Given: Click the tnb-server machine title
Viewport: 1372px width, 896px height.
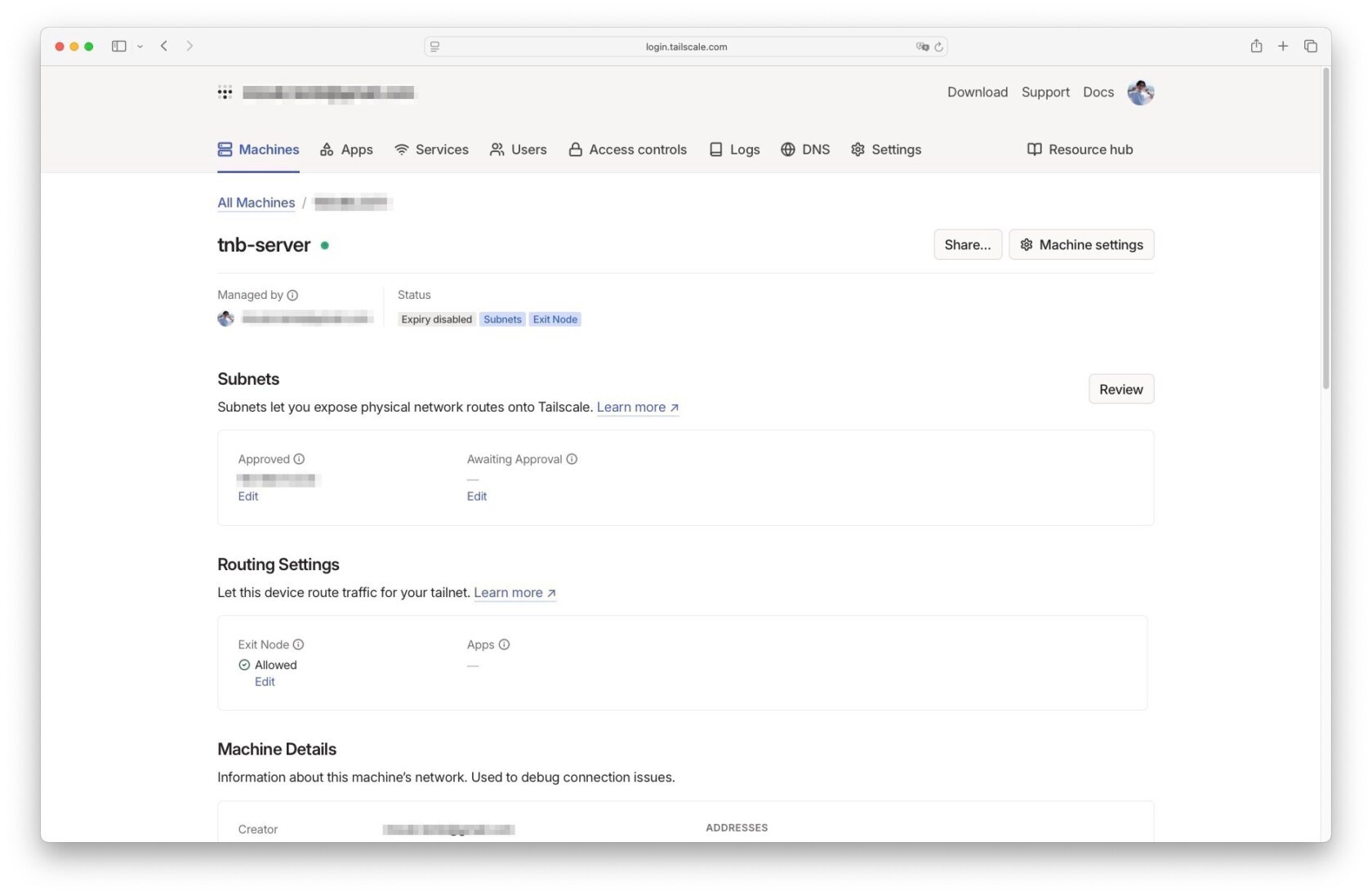Looking at the screenshot, I should coord(264,245).
